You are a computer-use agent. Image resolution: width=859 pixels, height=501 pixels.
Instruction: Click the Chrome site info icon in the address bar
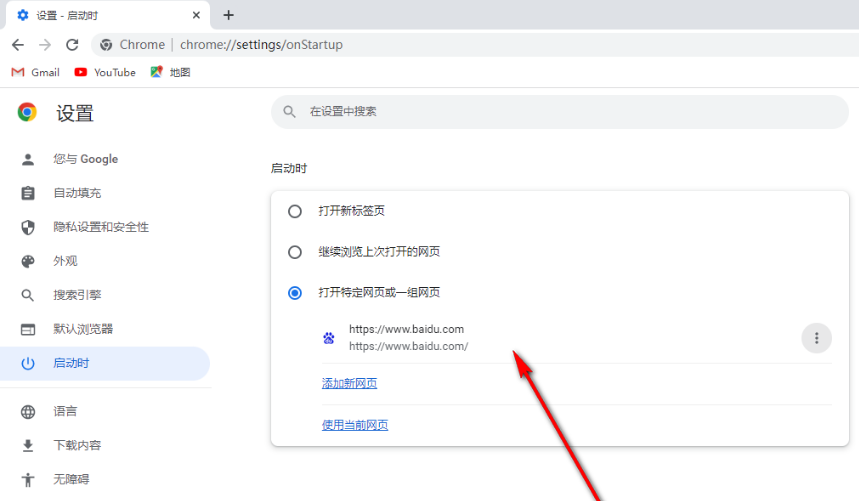click(106, 45)
